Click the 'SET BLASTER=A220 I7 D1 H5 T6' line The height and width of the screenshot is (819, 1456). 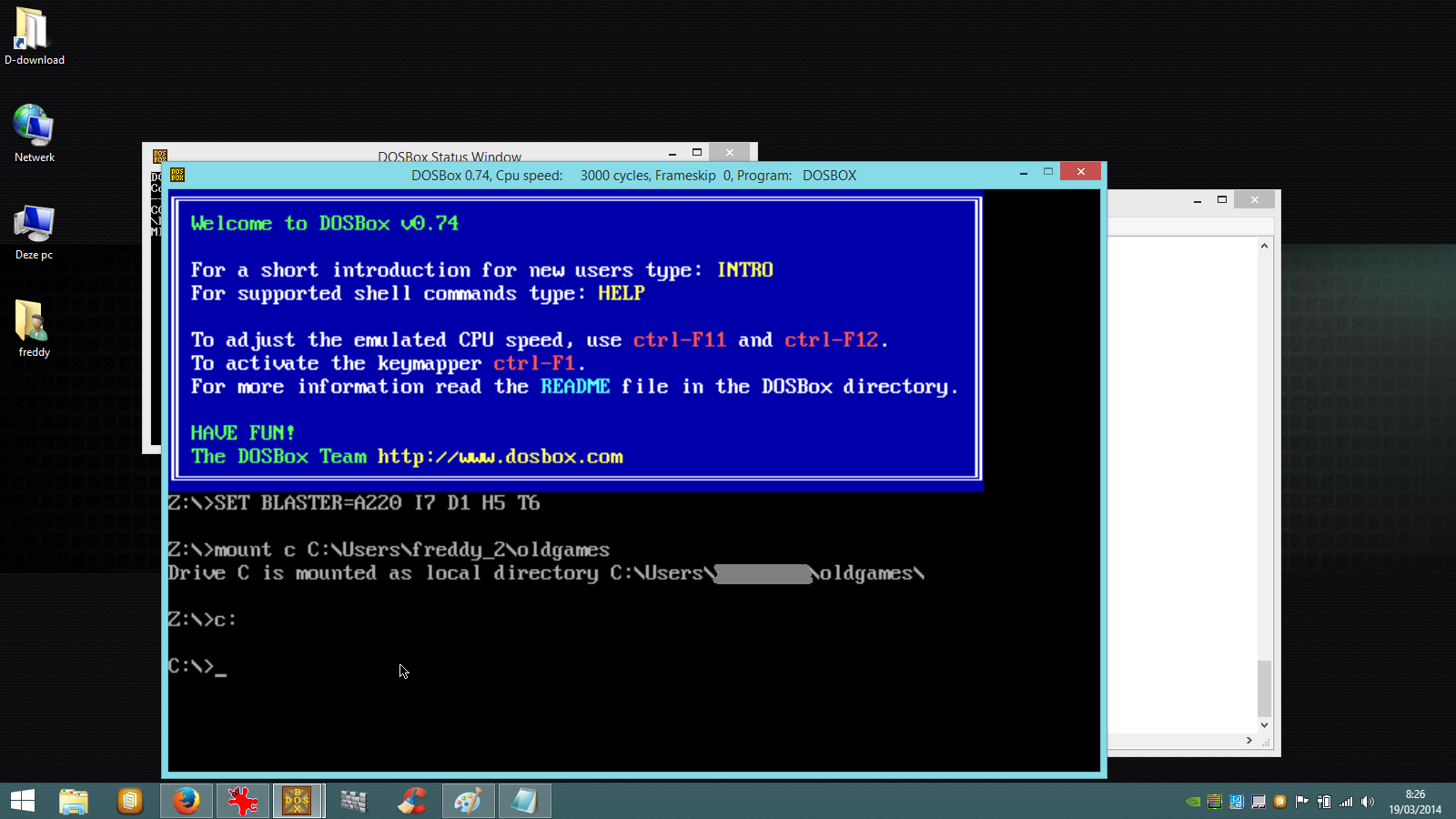[354, 502]
